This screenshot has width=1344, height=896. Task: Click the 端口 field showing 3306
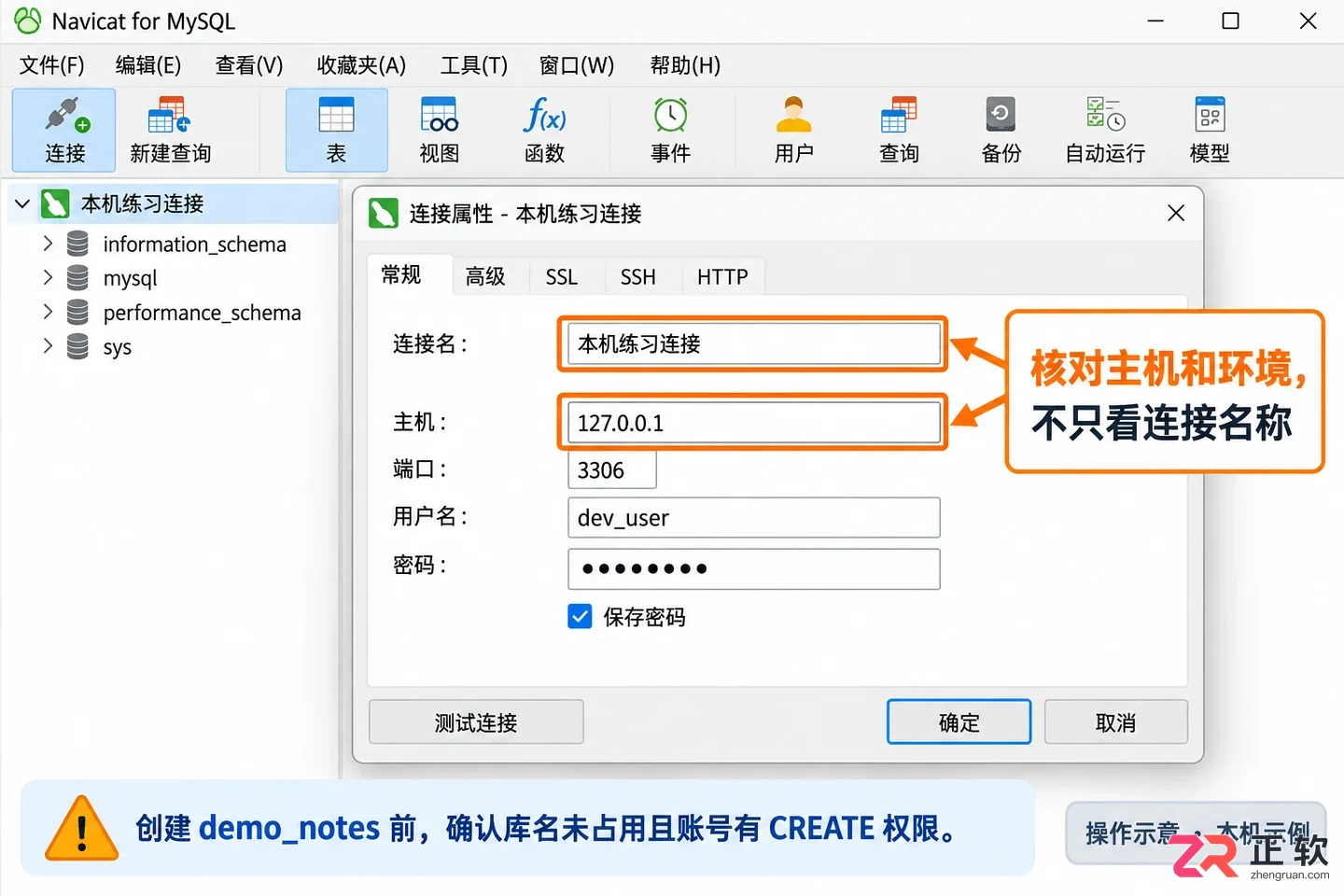612,469
